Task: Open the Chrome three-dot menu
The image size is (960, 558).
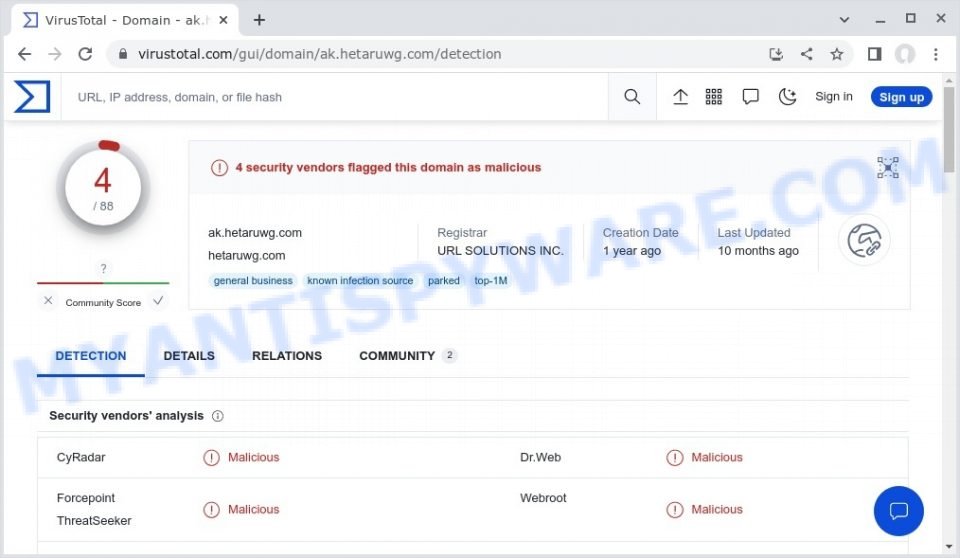Action: (x=936, y=54)
